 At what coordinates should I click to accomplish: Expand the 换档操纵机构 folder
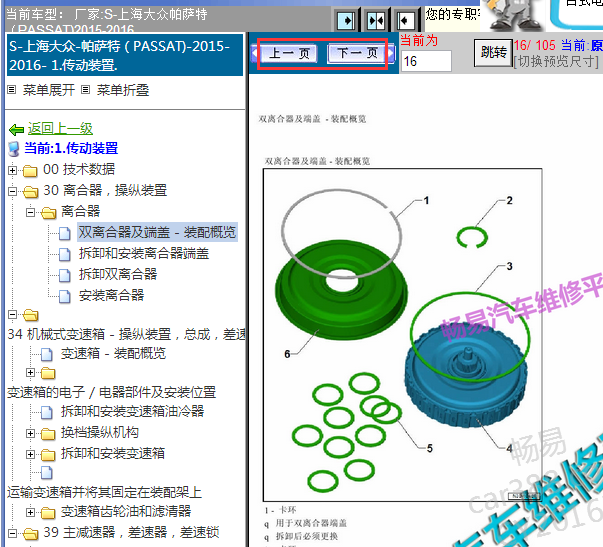pos(31,434)
